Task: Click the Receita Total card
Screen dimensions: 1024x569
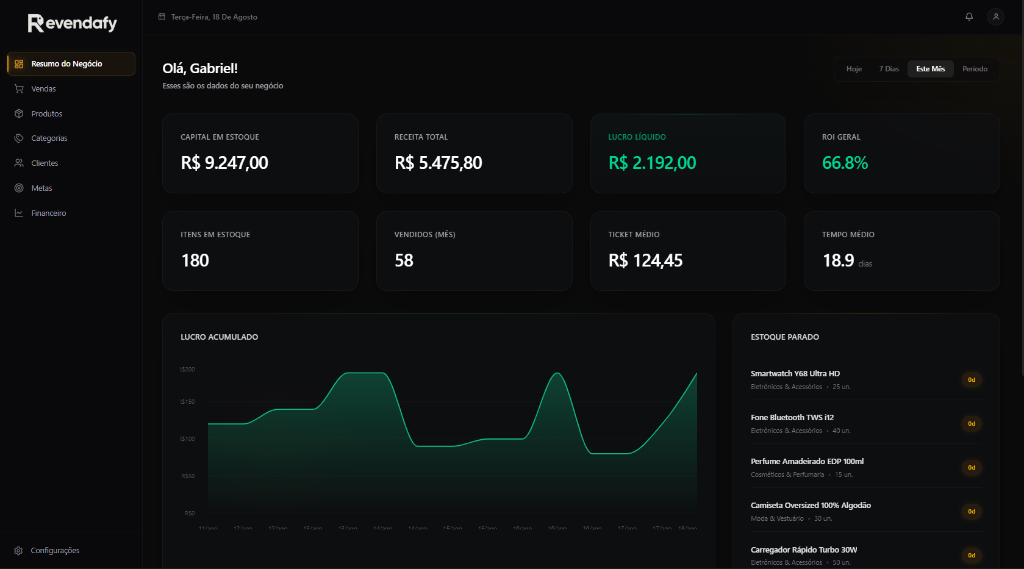Action: coord(474,154)
